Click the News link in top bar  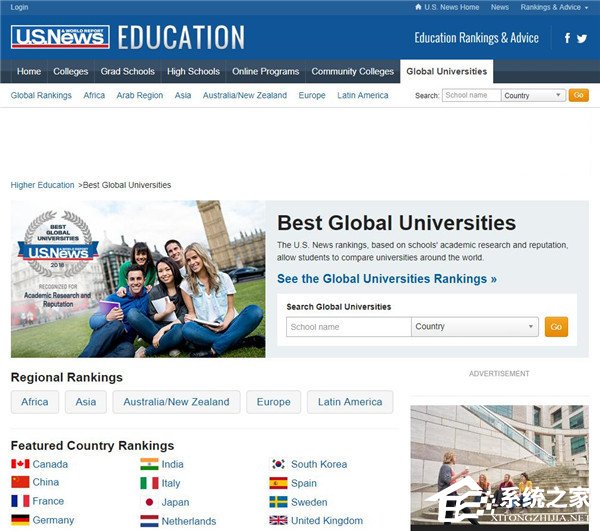[x=500, y=7]
